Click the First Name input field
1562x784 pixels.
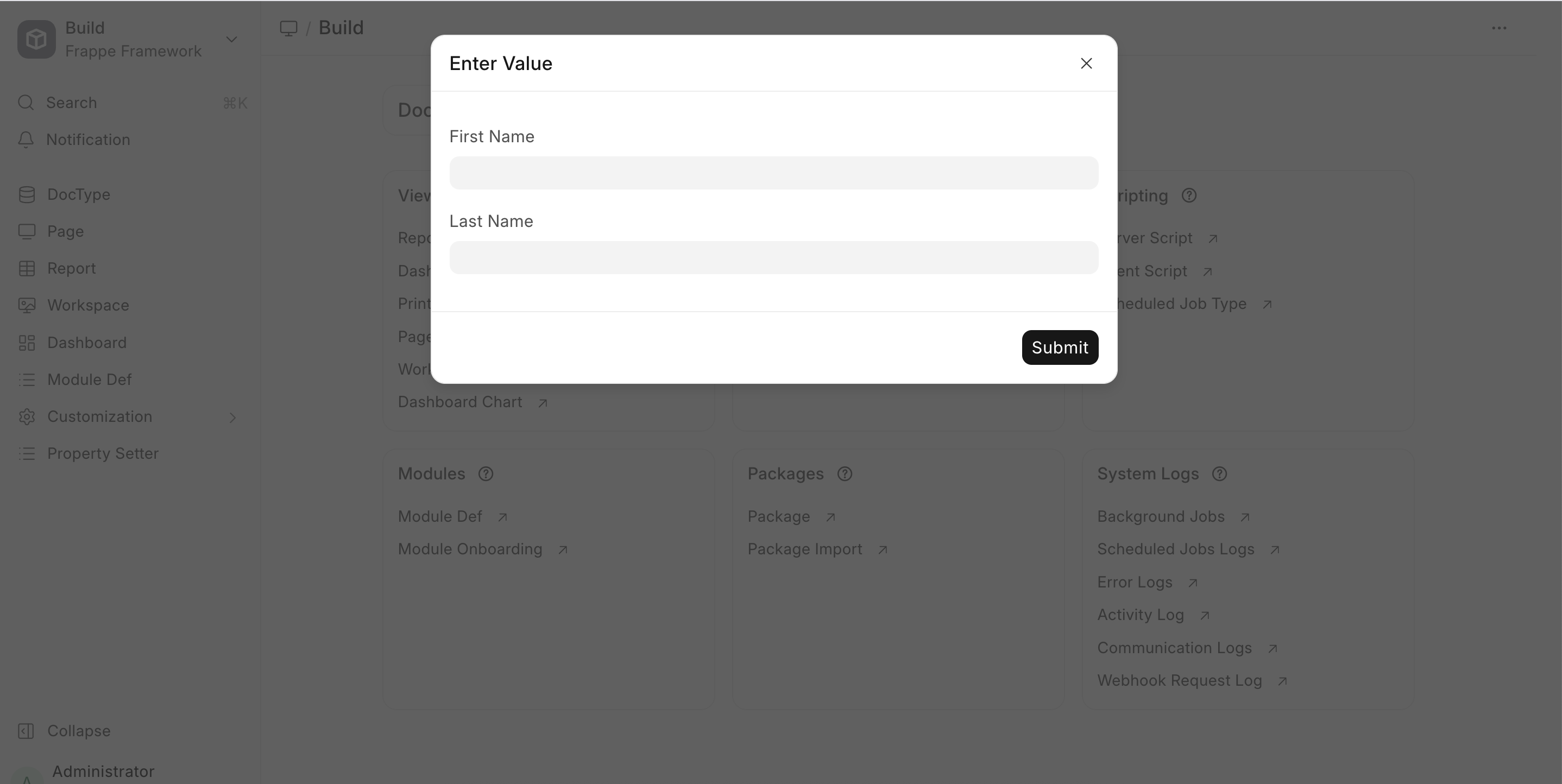773,173
